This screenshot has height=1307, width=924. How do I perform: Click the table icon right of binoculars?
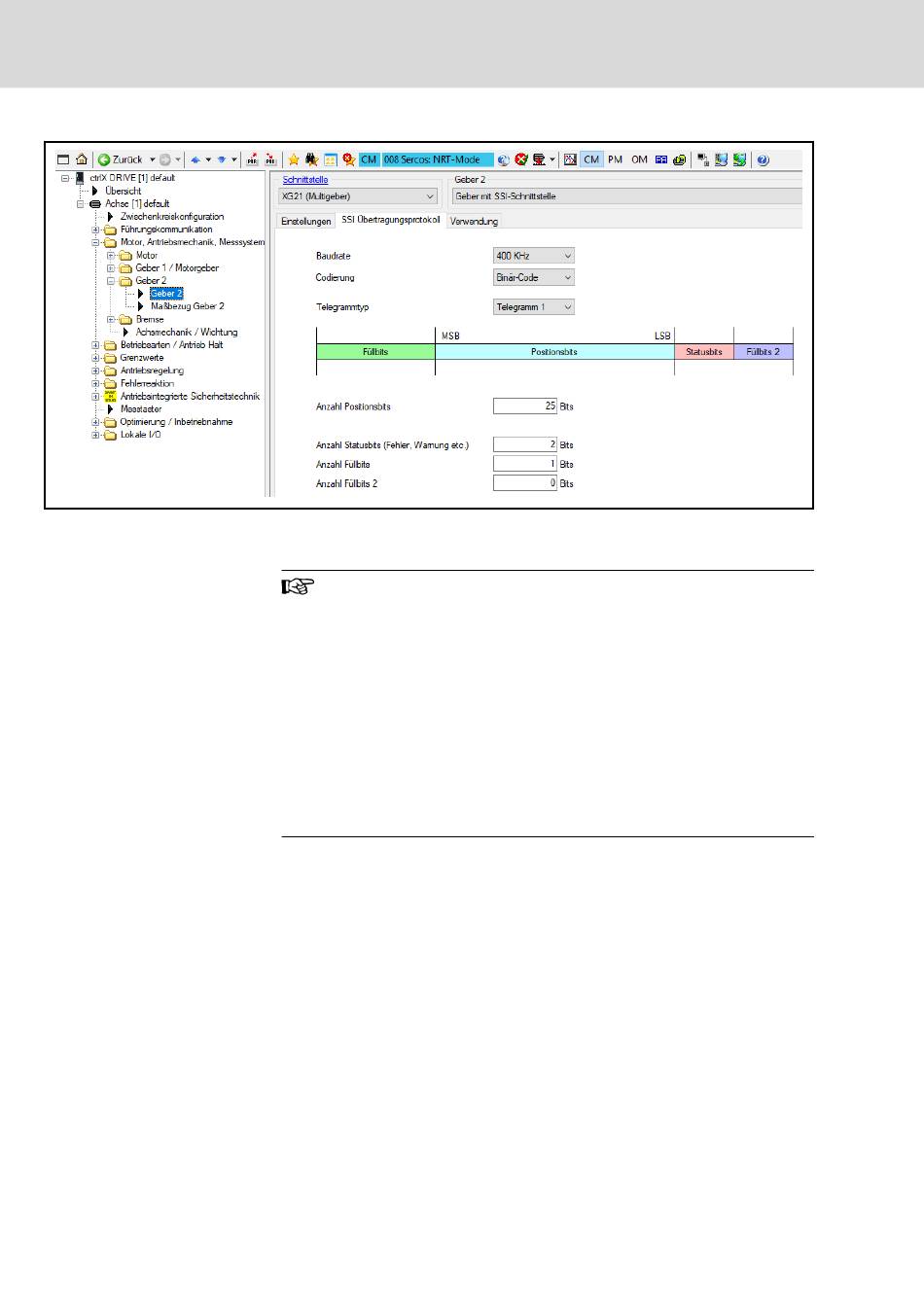[330, 159]
